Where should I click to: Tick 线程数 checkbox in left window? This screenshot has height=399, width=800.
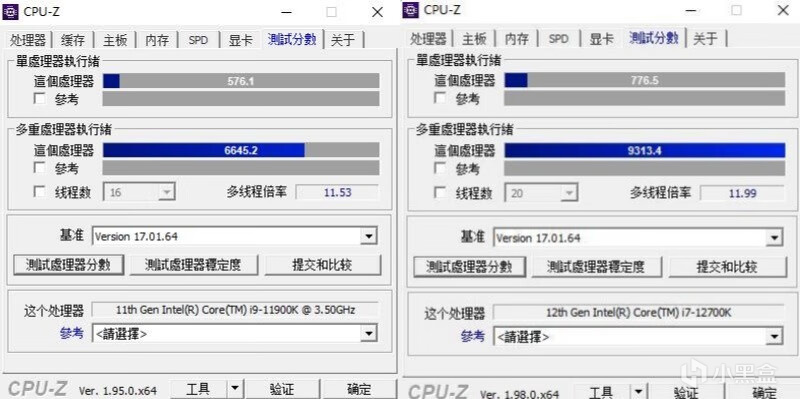pyautogui.click(x=40, y=192)
